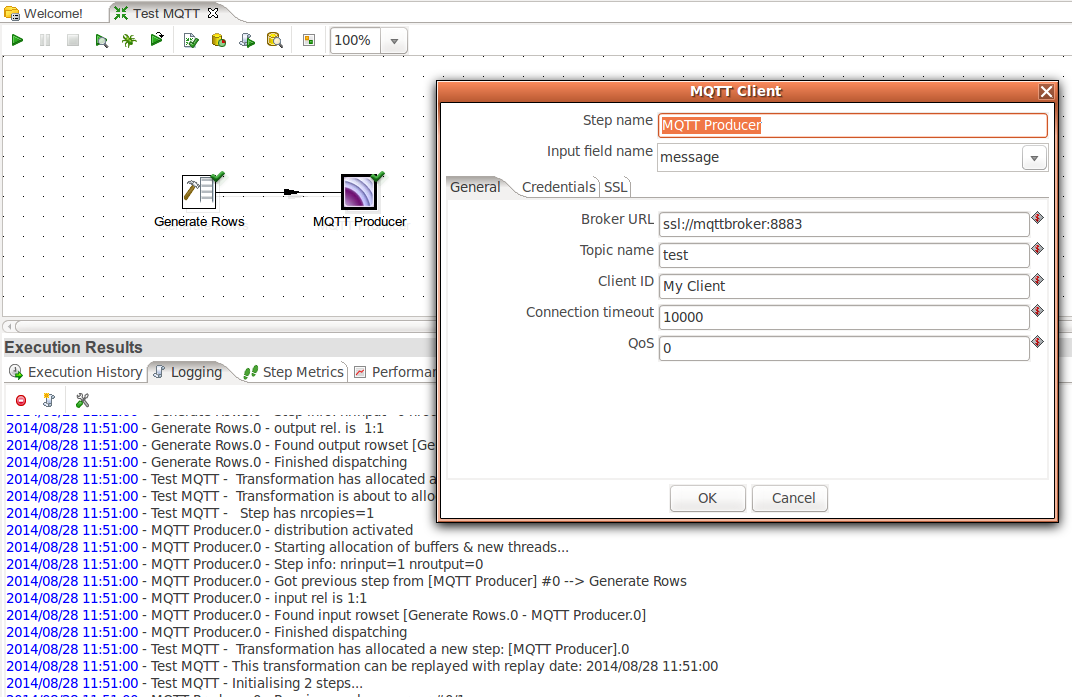
Task: Switch to the General tab in MQTT Client
Action: coord(475,187)
